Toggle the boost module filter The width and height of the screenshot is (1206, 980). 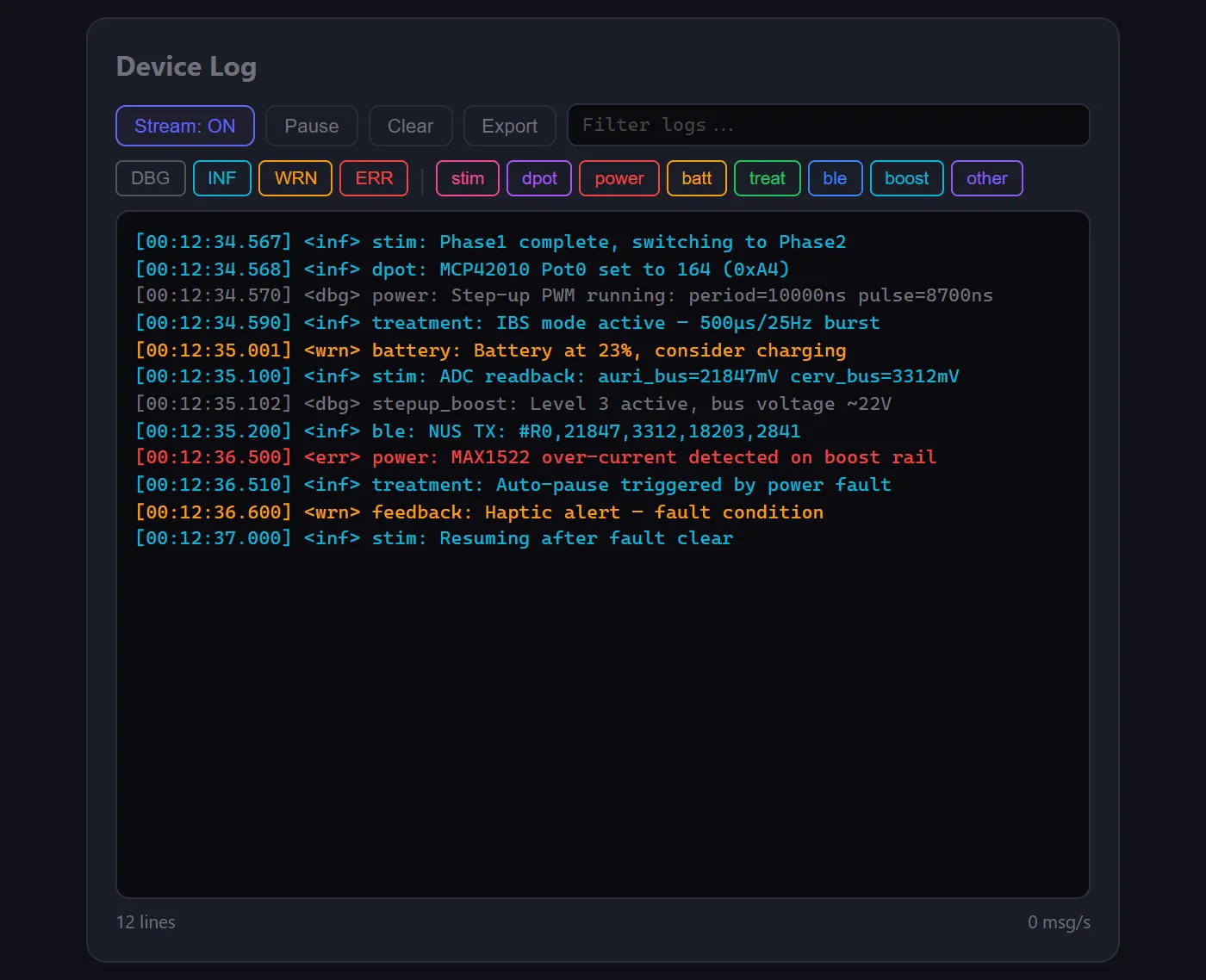(906, 178)
